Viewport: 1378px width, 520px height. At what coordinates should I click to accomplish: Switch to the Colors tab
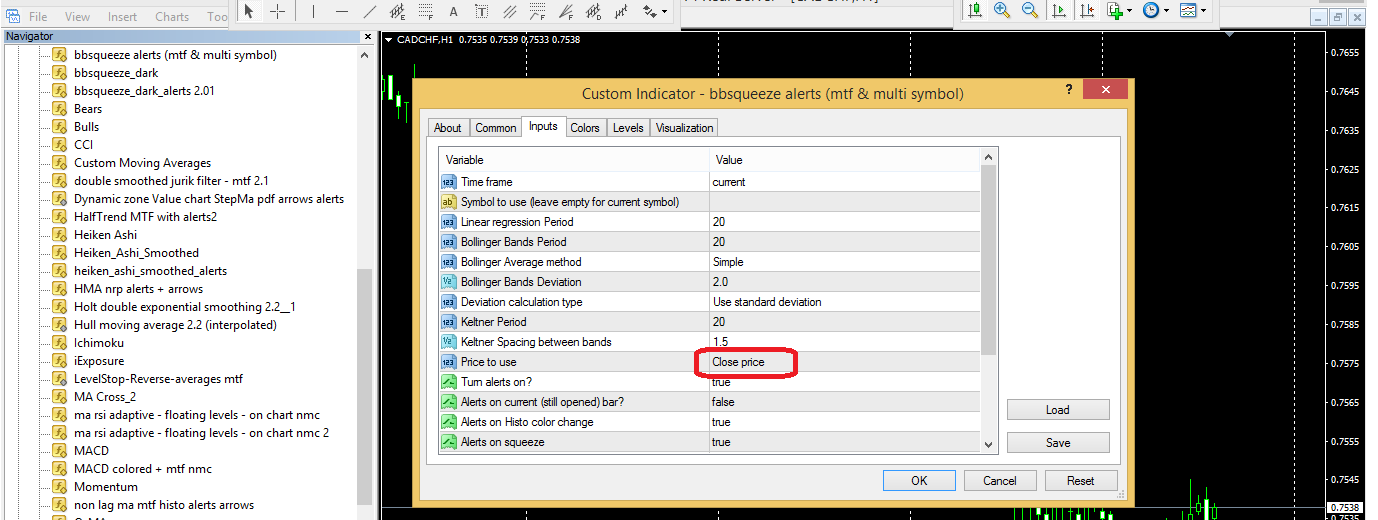[585, 128]
